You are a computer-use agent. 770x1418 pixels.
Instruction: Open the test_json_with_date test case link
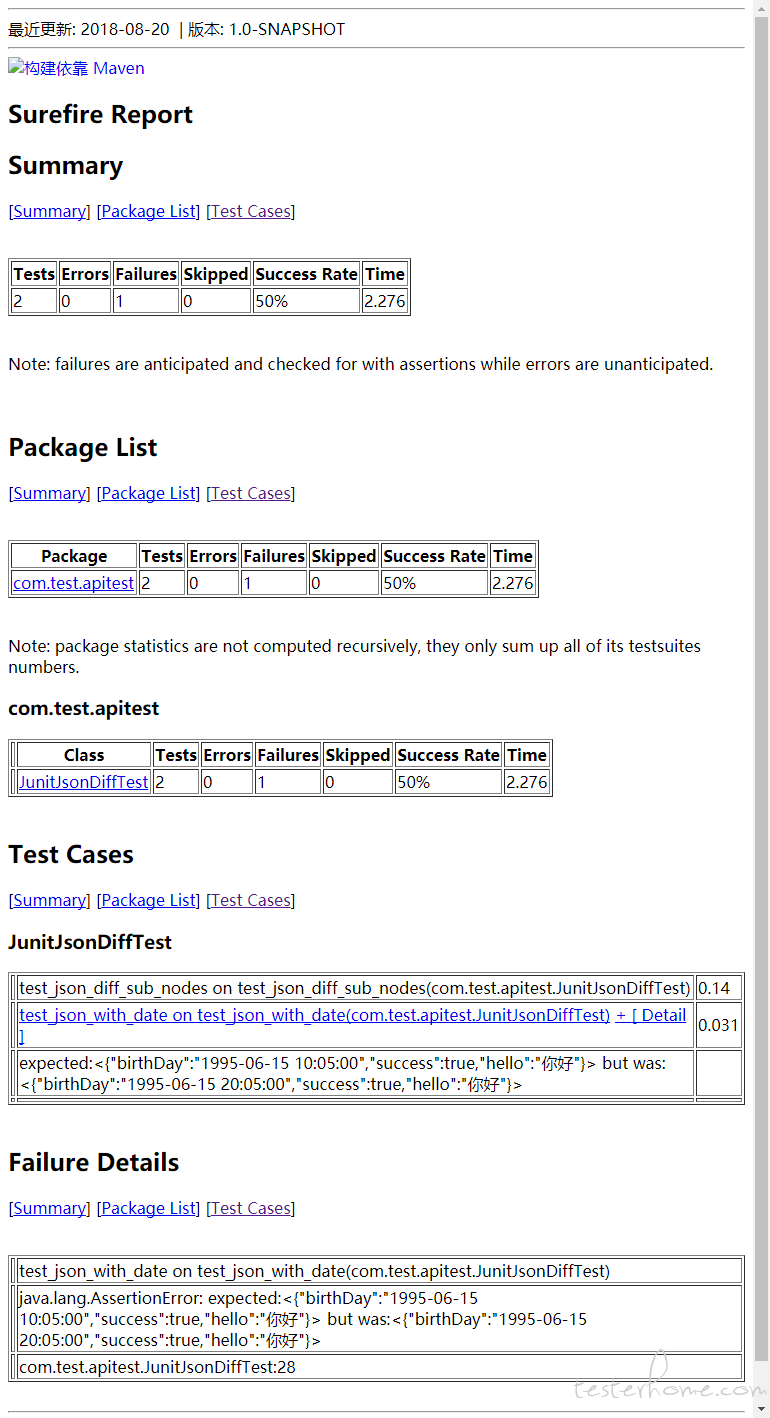(x=314, y=1015)
